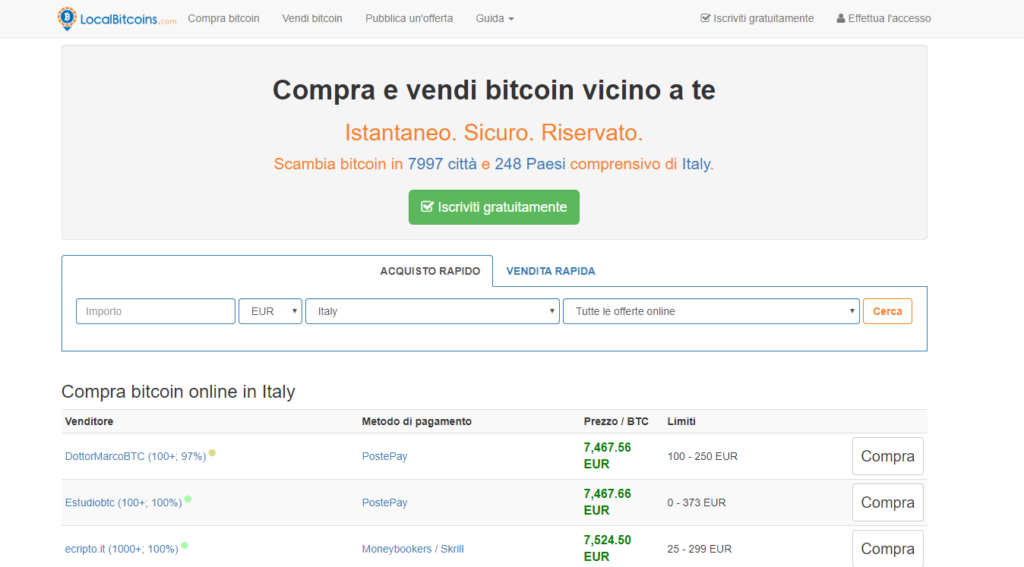This screenshot has width=1024, height=567.
Task: Open the Tutte le offerte online dropdown
Action: tap(711, 311)
